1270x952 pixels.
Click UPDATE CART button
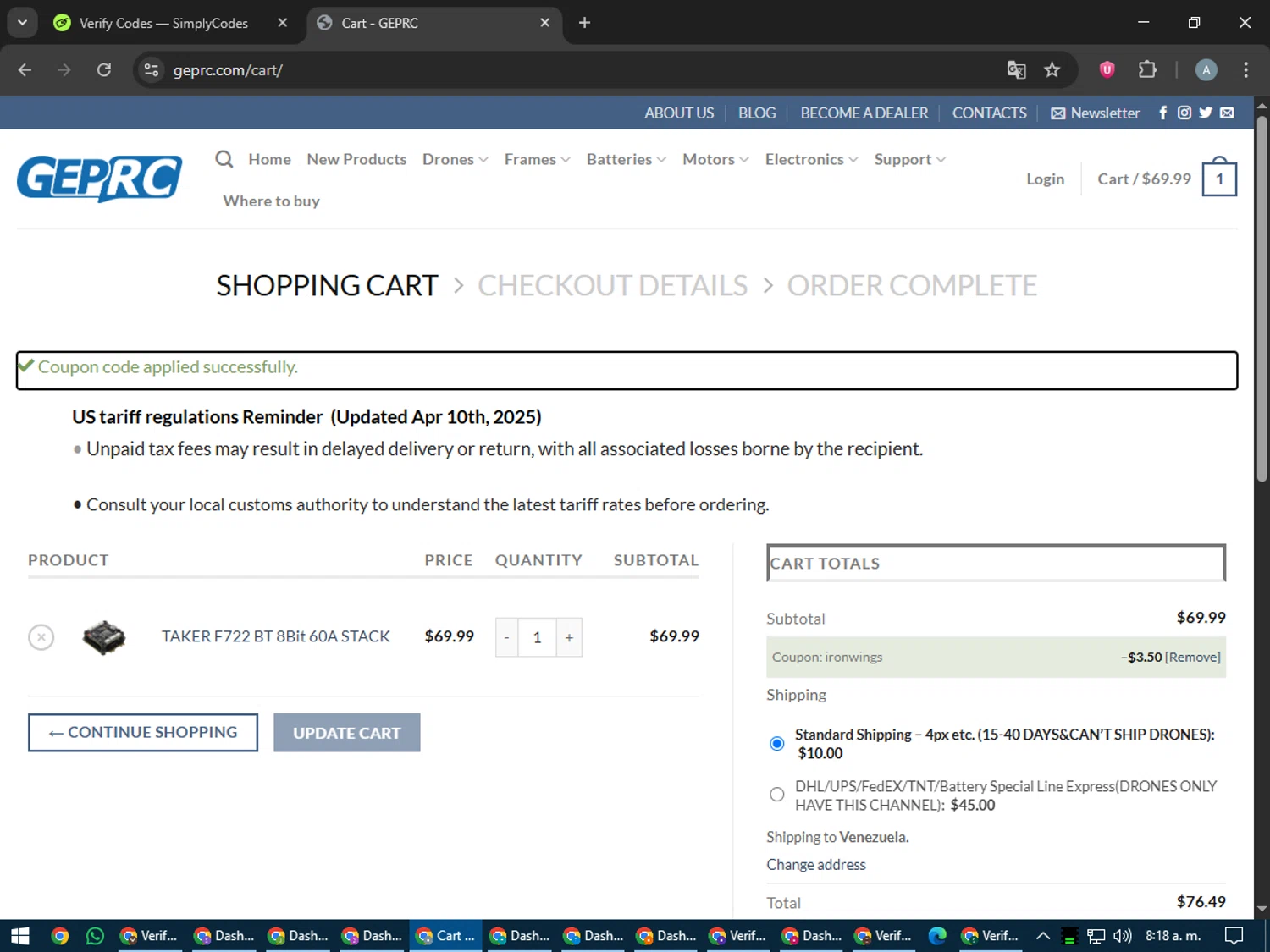347,733
